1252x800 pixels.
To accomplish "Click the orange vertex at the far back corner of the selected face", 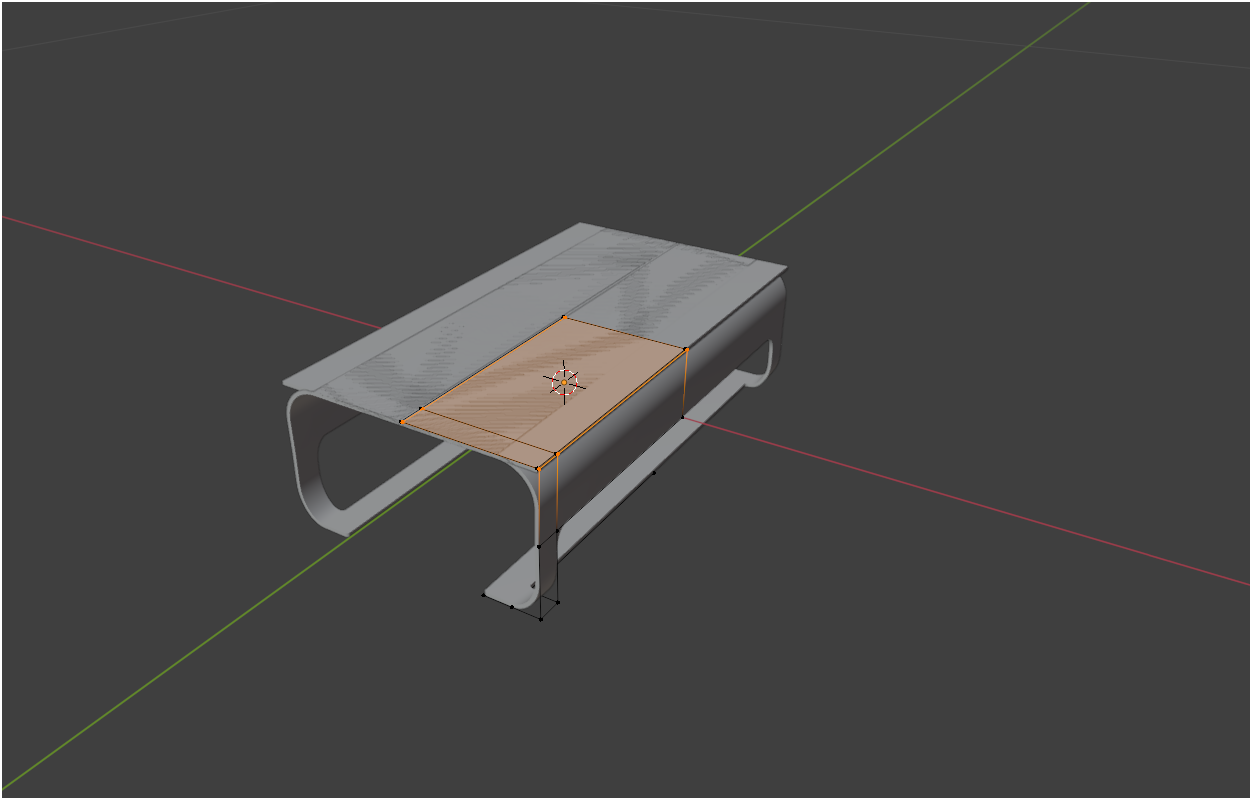I will 565,317.
